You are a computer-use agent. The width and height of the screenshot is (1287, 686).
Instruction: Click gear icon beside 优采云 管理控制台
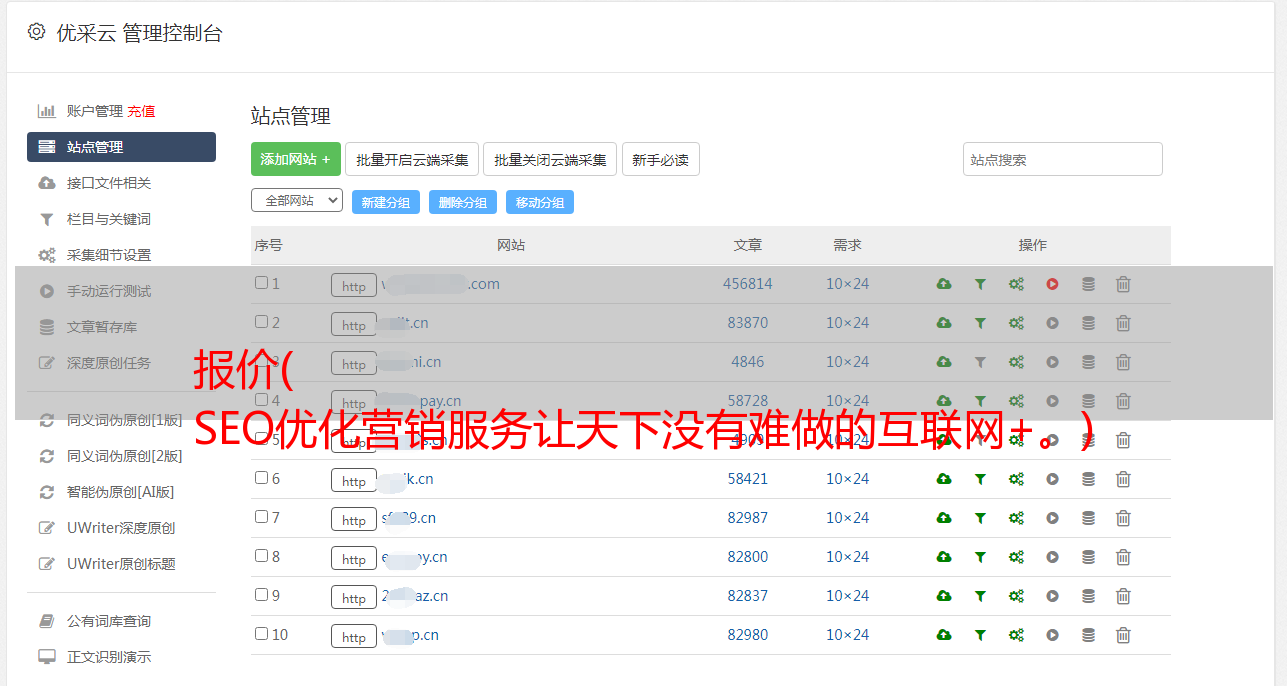36,32
